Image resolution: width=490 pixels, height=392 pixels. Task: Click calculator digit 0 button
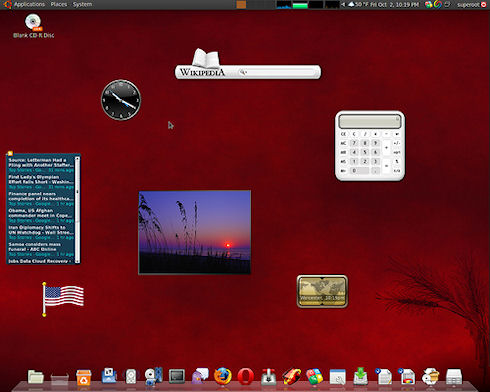359,171
